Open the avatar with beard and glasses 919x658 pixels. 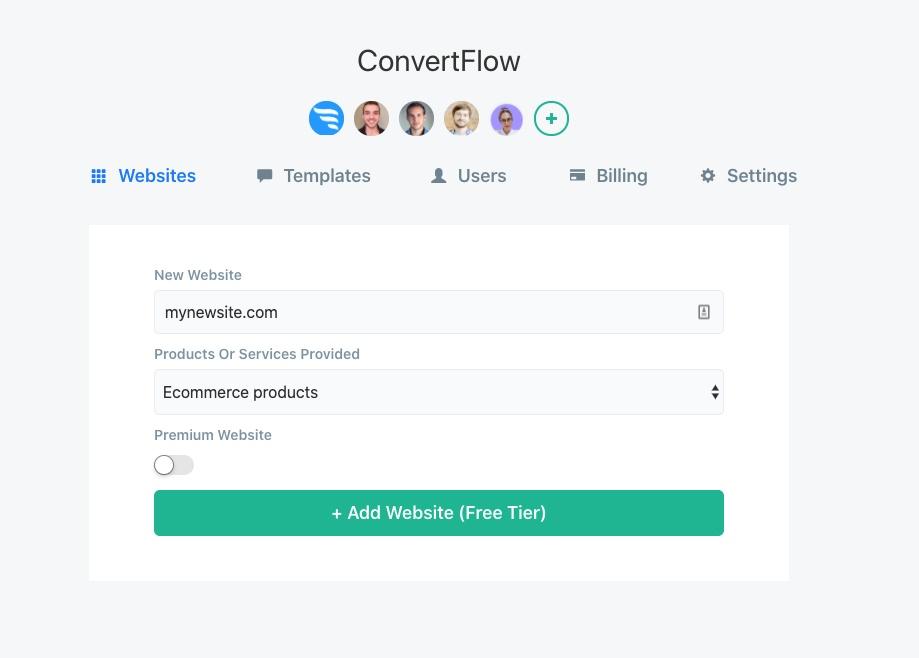[461, 118]
